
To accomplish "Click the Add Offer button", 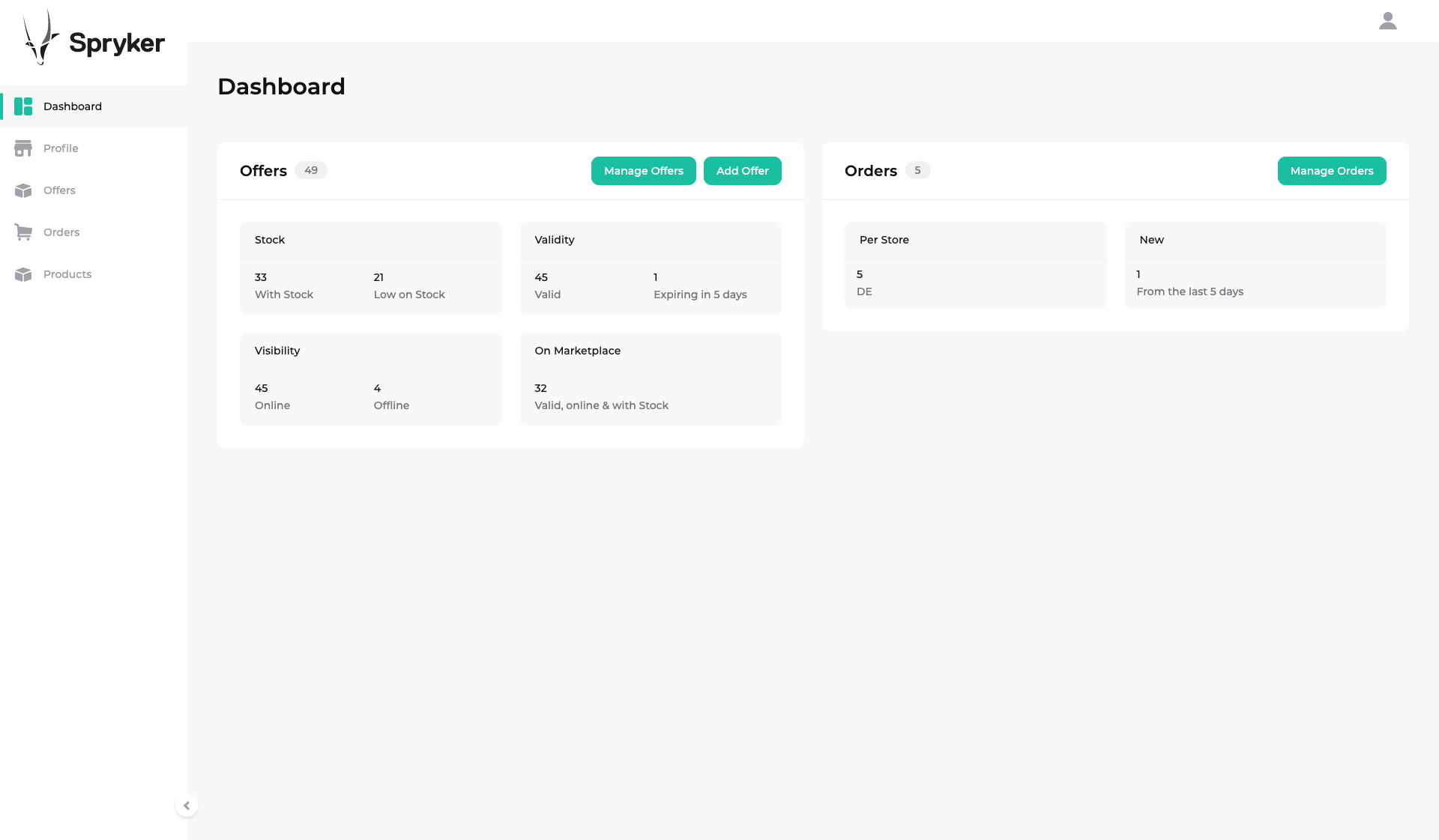I will (x=742, y=171).
